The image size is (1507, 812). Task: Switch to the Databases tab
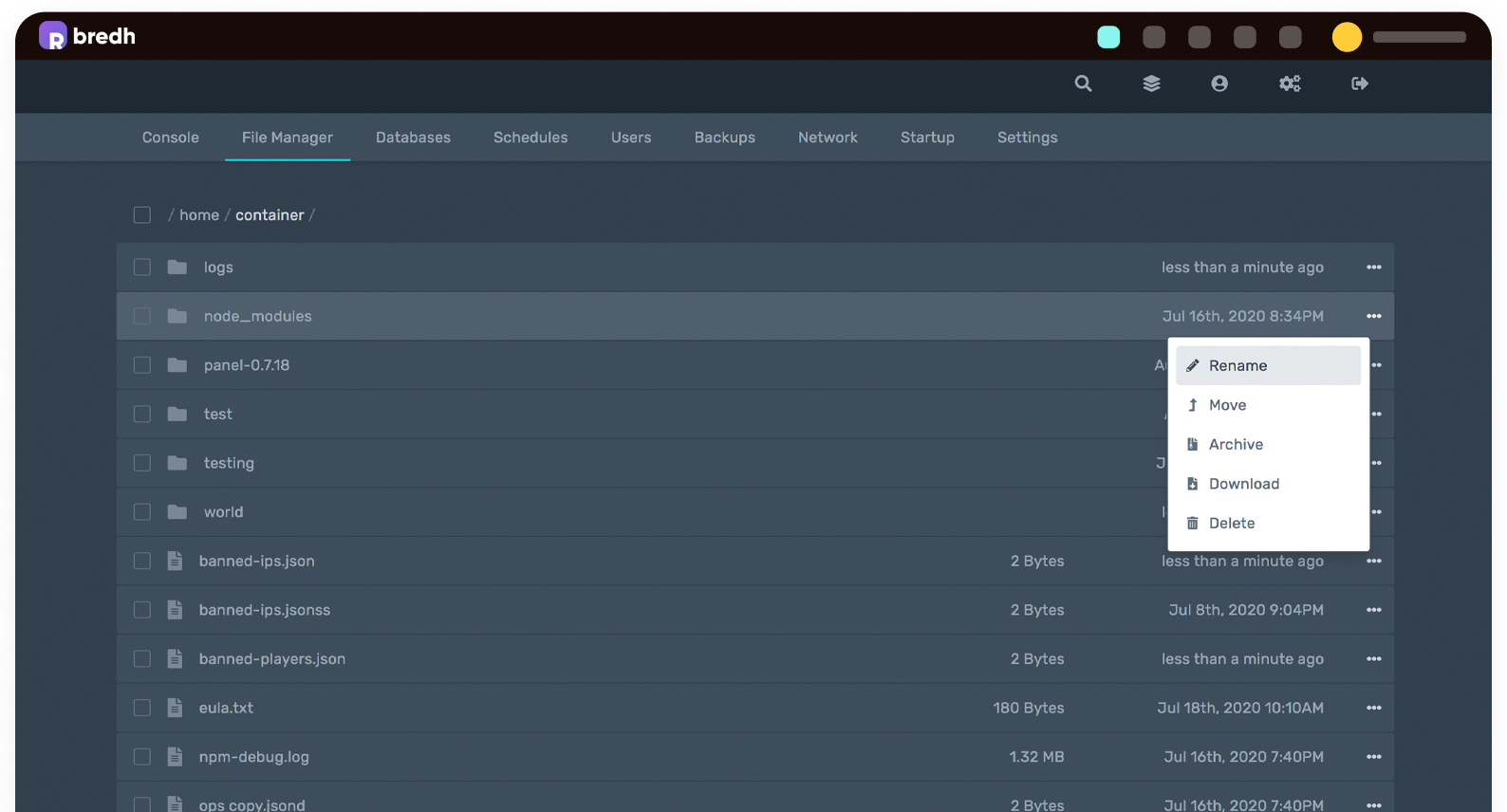pos(413,138)
